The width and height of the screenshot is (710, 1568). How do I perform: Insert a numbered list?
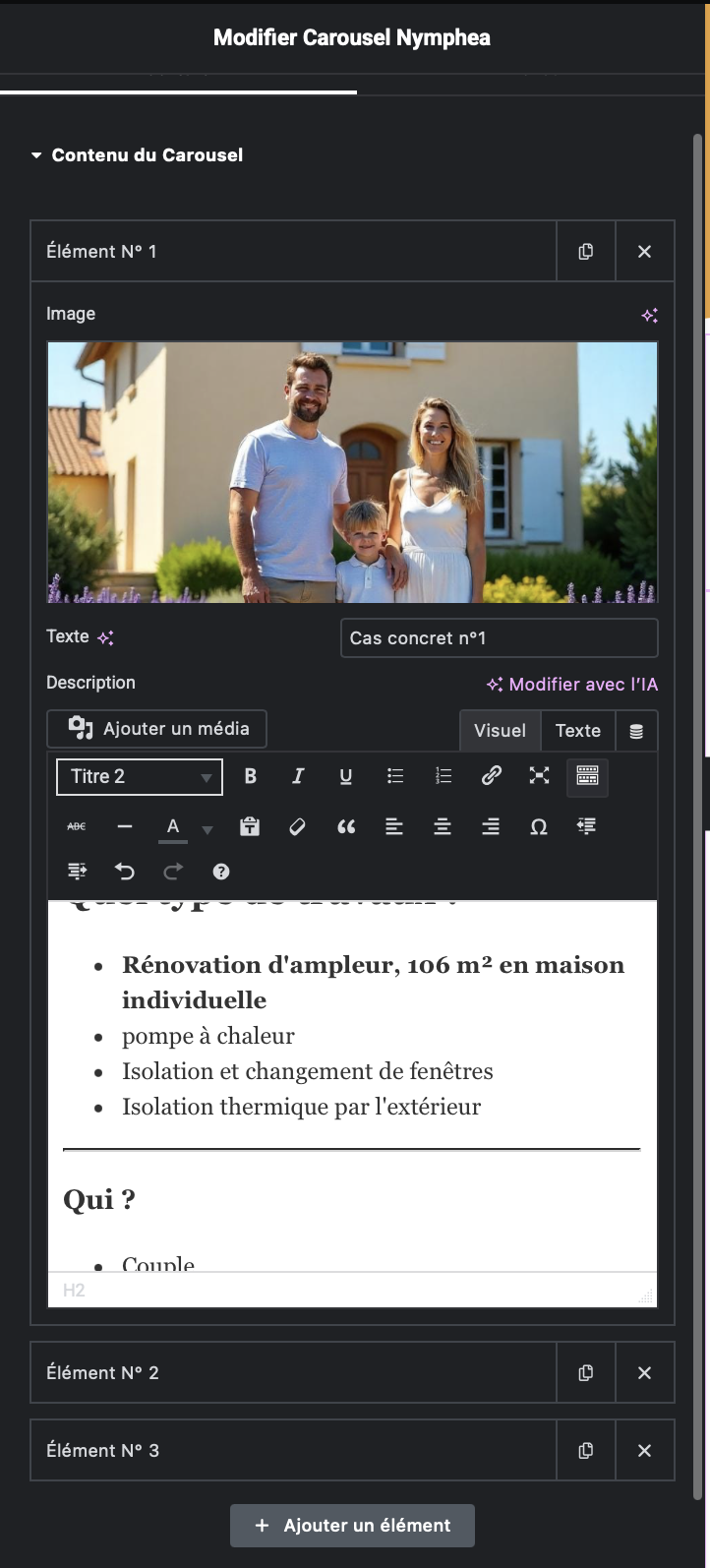pyautogui.click(x=444, y=776)
